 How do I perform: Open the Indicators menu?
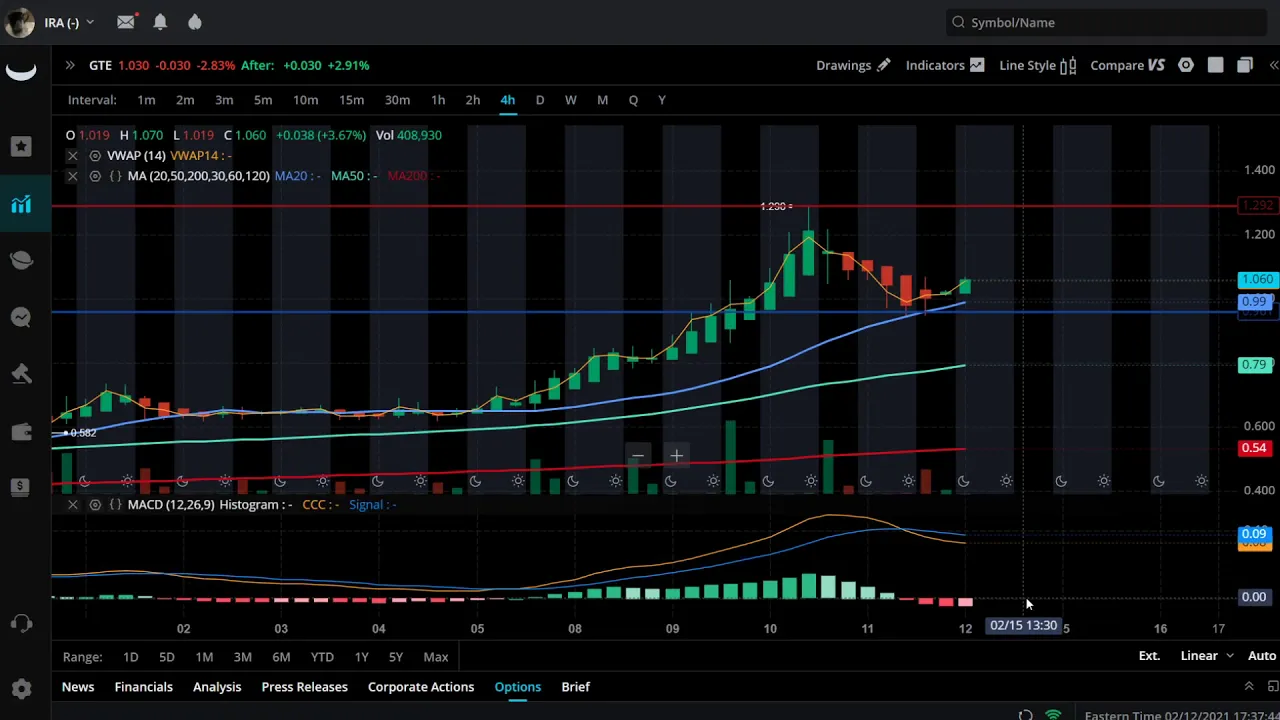coord(944,65)
